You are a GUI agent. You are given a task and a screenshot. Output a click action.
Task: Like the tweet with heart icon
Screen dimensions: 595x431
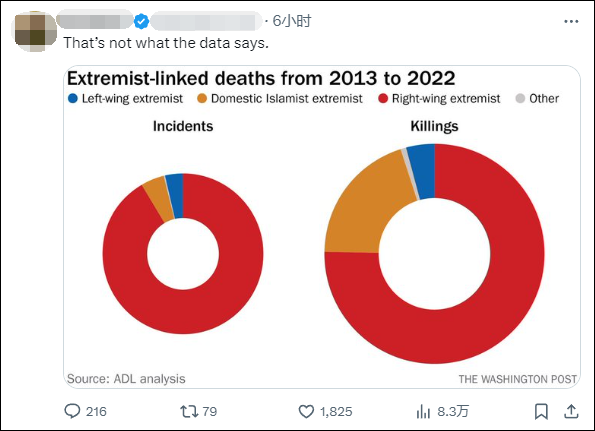(x=306, y=411)
